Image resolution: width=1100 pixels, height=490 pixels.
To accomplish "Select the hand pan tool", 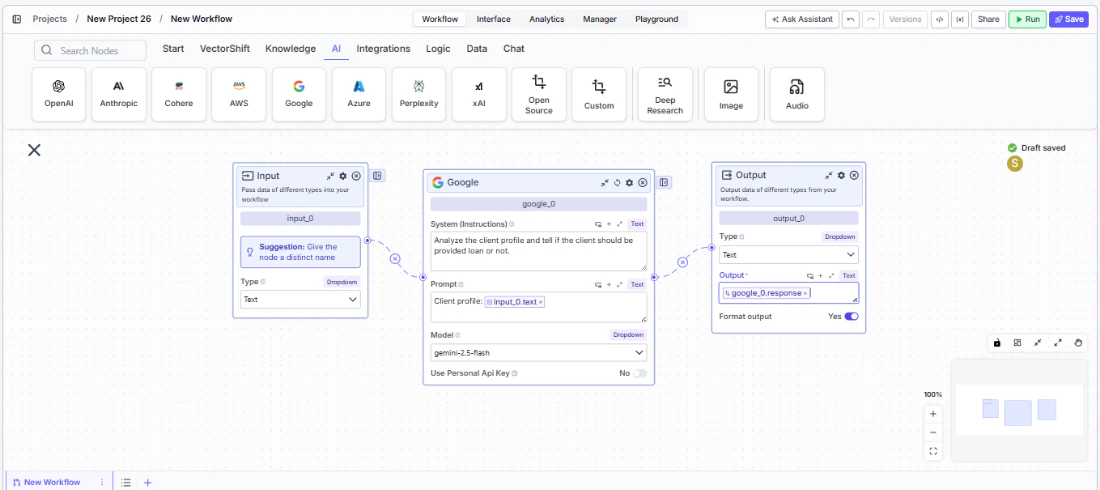I will (x=1079, y=343).
